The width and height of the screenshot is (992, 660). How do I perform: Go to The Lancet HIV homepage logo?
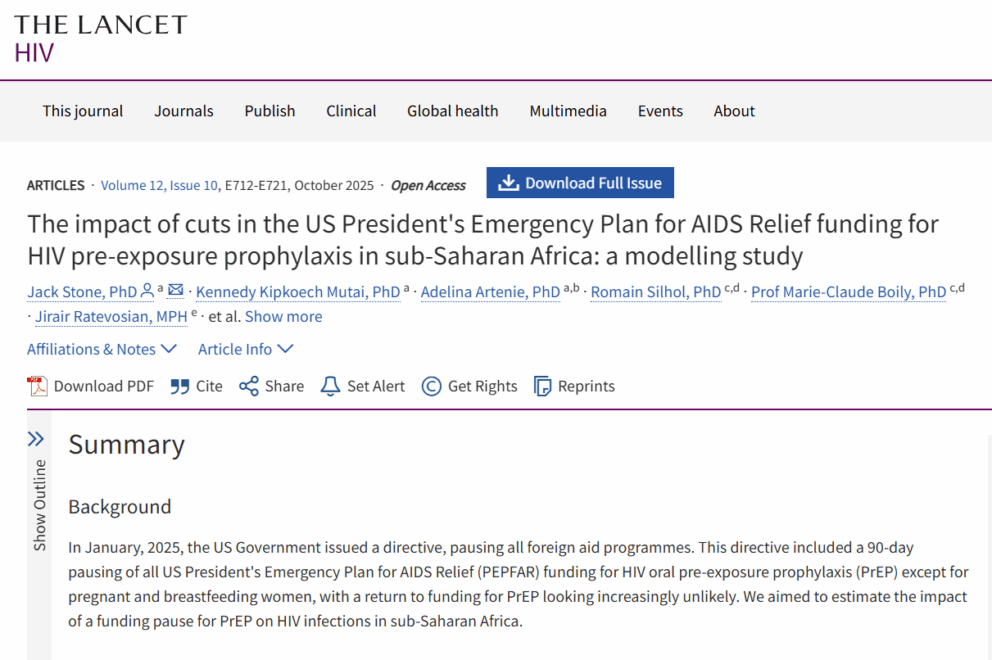click(x=100, y=37)
